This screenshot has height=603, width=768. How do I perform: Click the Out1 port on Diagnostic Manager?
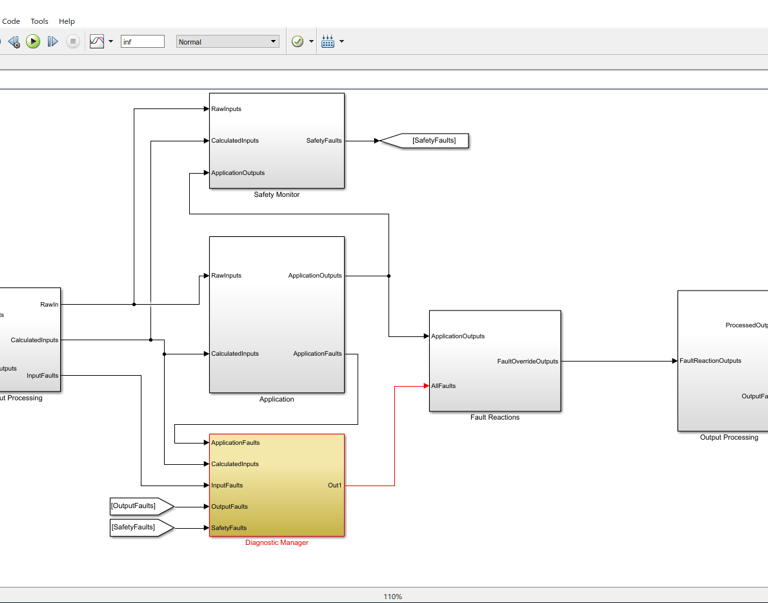[x=335, y=485]
